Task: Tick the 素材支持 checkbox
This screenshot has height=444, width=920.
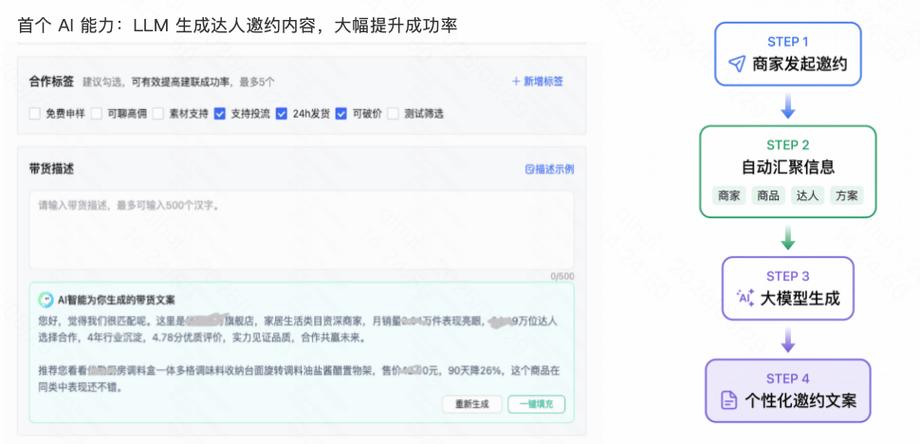Action: click(158, 114)
